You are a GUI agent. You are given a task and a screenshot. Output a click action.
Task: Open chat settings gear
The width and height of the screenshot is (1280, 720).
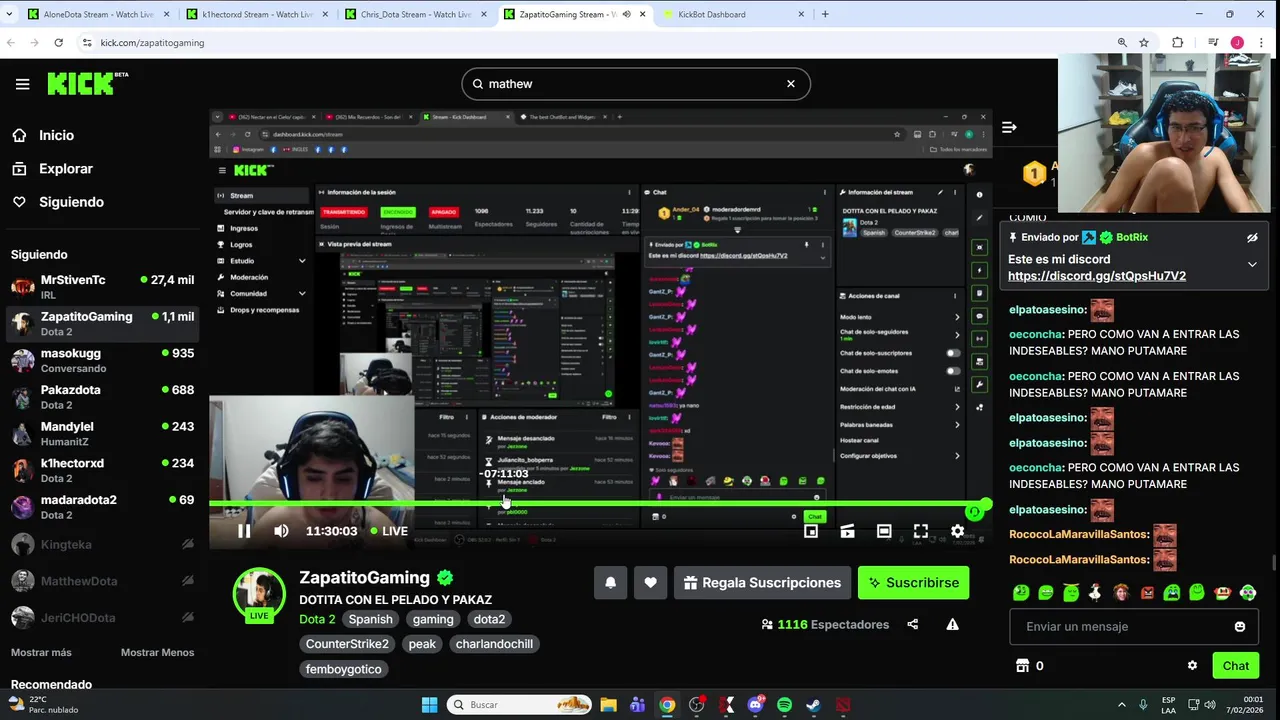1192,666
